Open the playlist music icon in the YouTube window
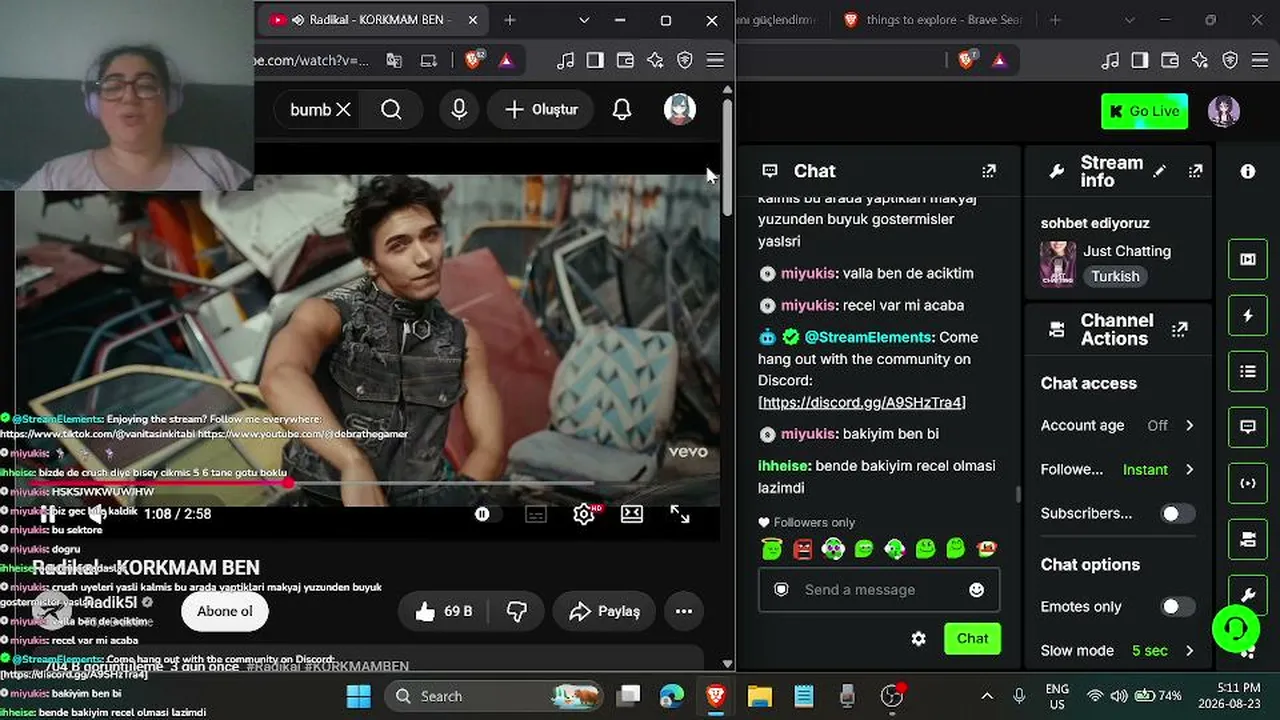Screen dimensions: 1280x720 point(565,61)
